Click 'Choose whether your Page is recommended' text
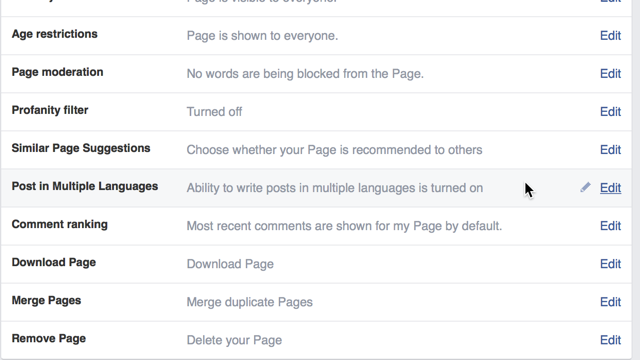This screenshot has width=640, height=360. (x=334, y=150)
